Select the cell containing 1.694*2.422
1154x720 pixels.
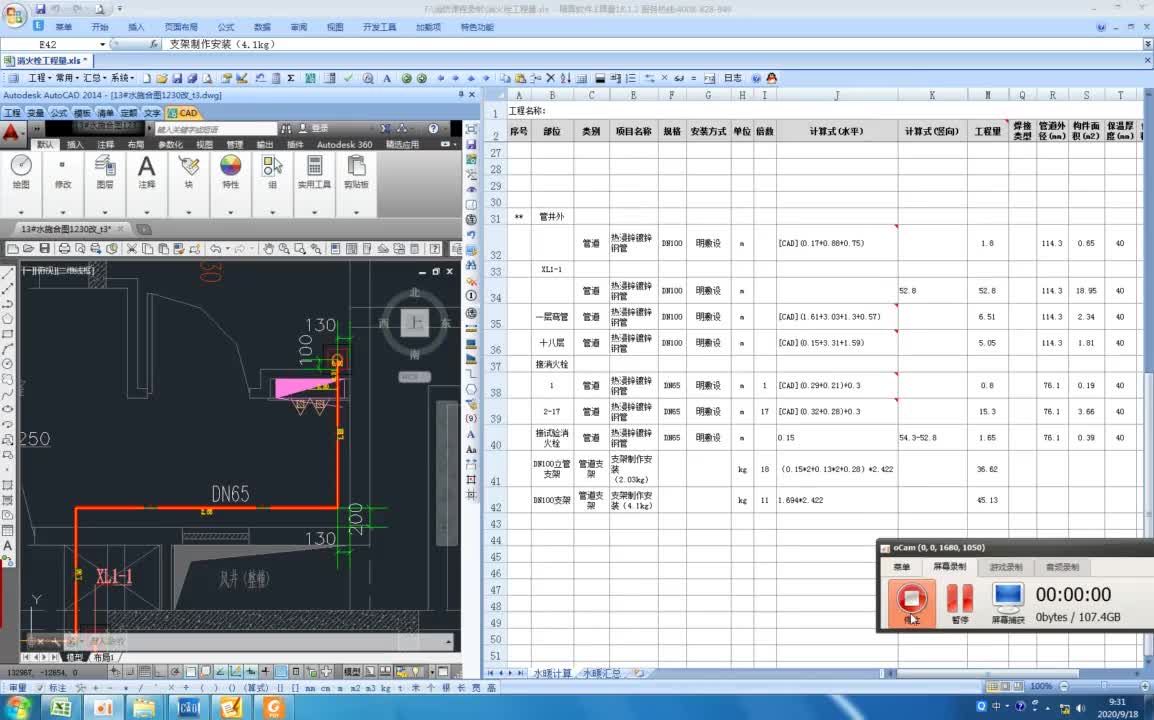click(837, 500)
